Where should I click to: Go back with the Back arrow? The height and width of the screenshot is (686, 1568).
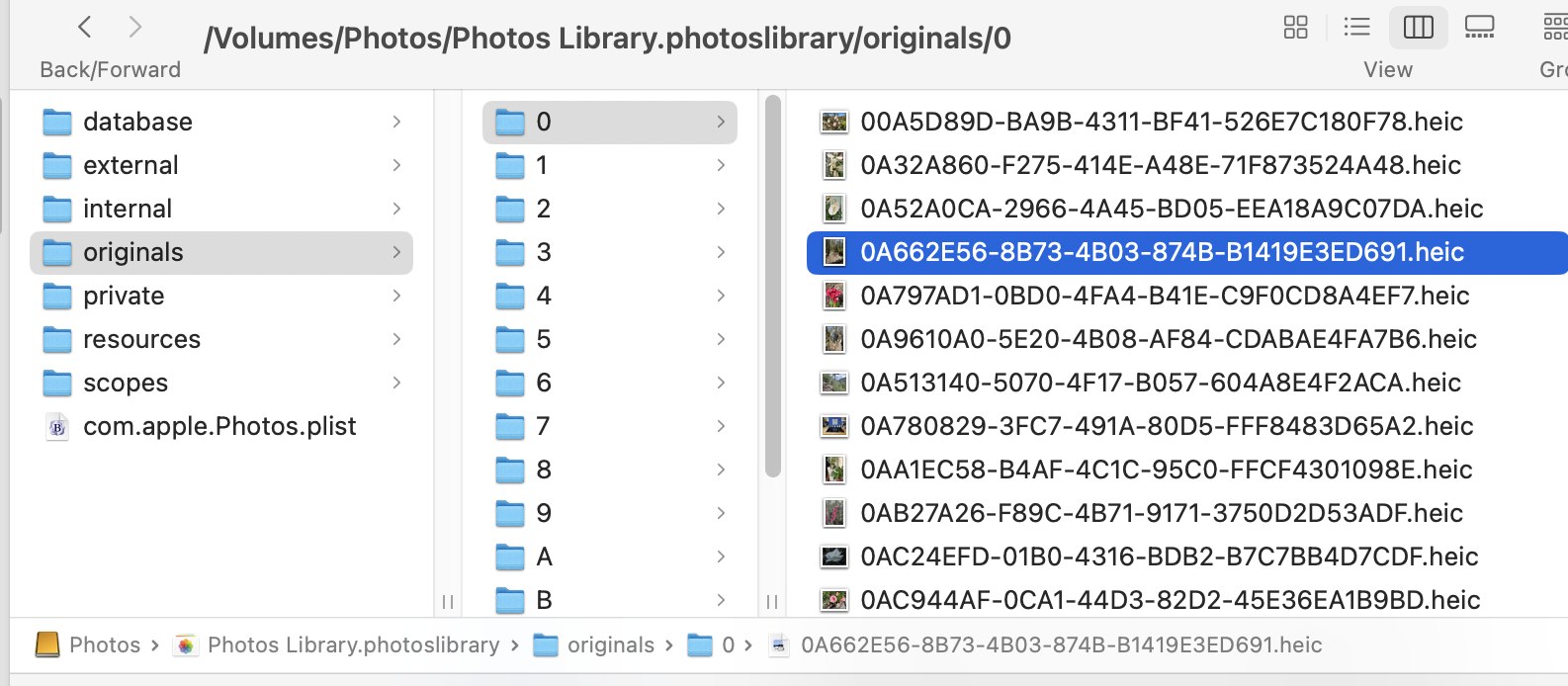[x=85, y=27]
